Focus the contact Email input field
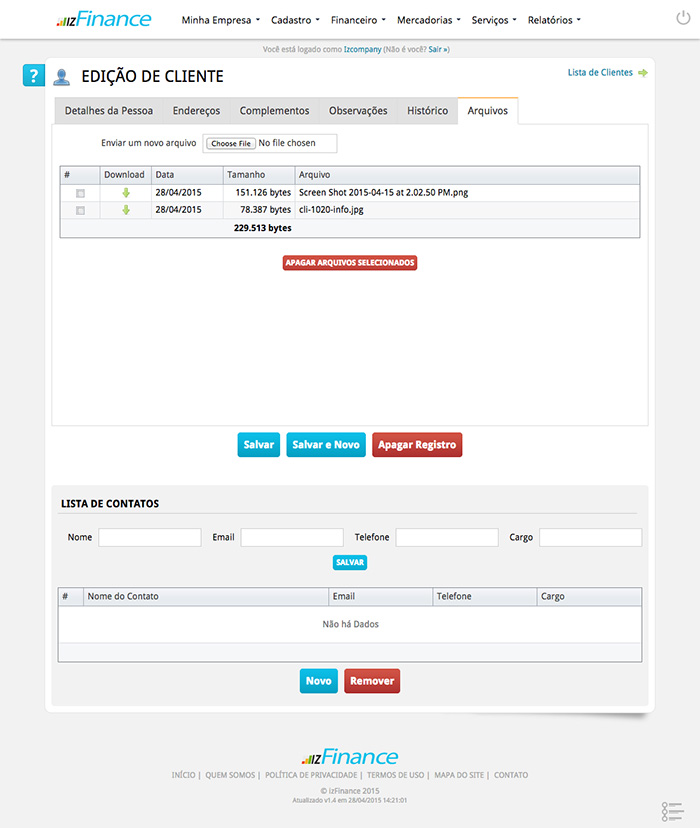The image size is (700, 828). pyautogui.click(x=291, y=537)
